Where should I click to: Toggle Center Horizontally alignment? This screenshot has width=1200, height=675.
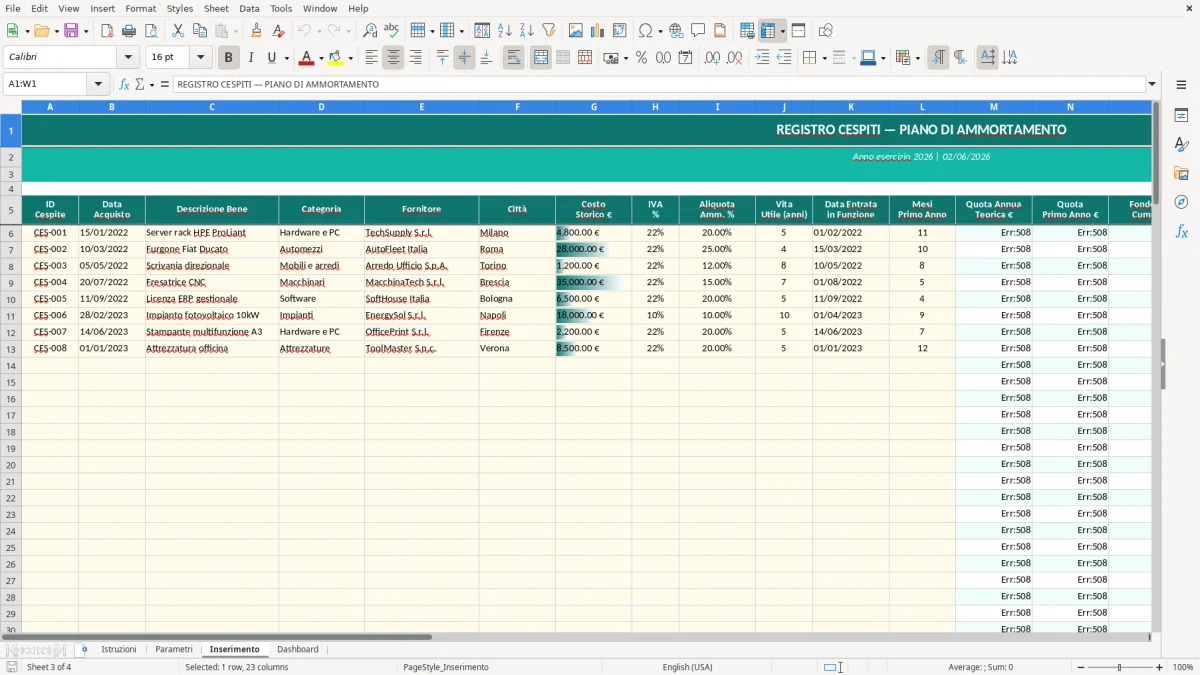click(x=393, y=58)
